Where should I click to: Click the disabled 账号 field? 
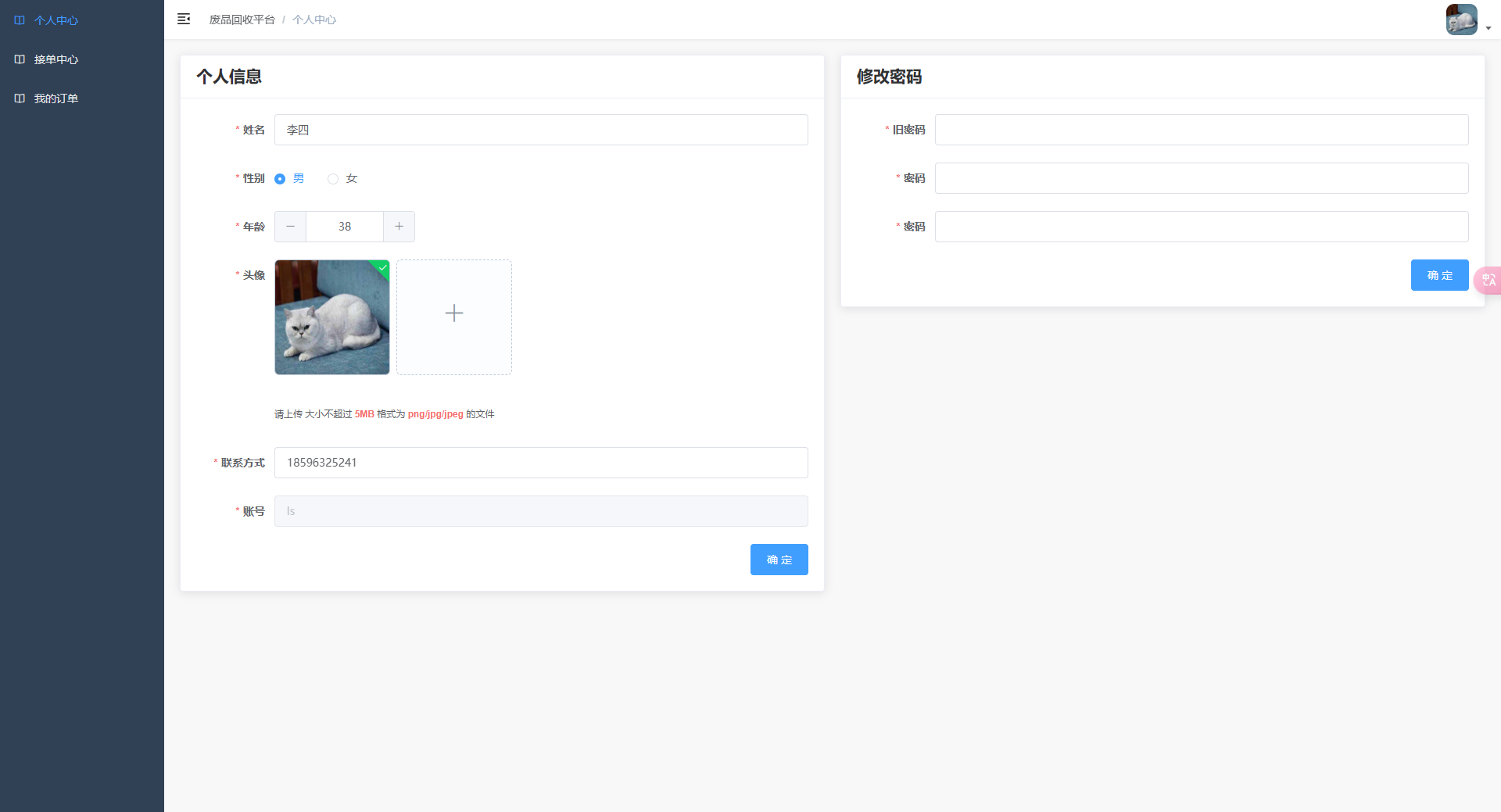(541, 511)
